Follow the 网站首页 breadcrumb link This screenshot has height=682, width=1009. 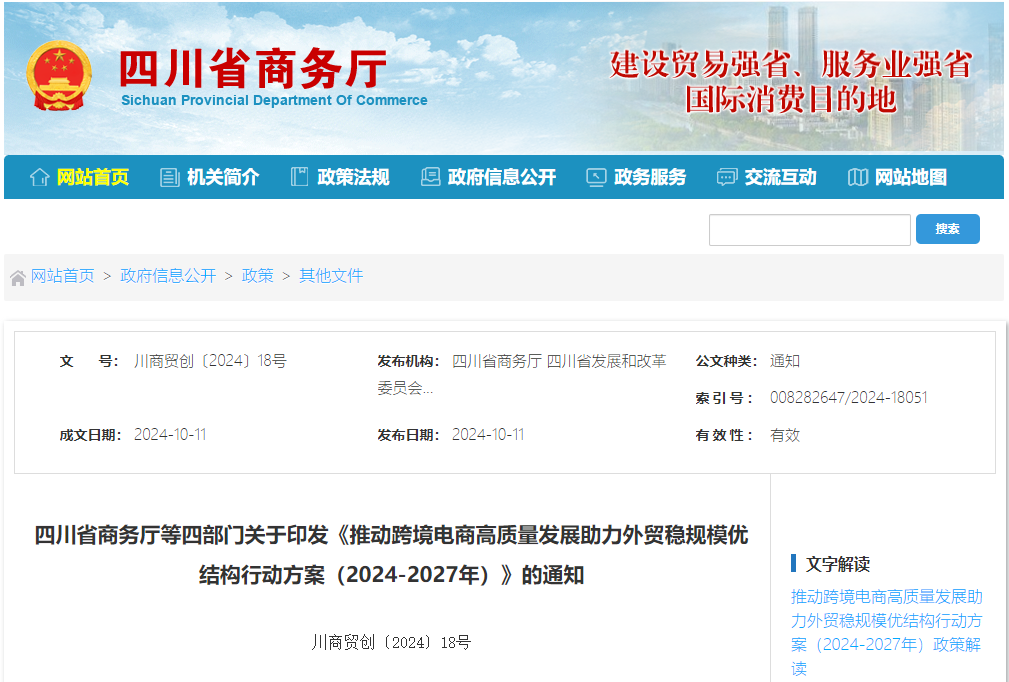62,276
